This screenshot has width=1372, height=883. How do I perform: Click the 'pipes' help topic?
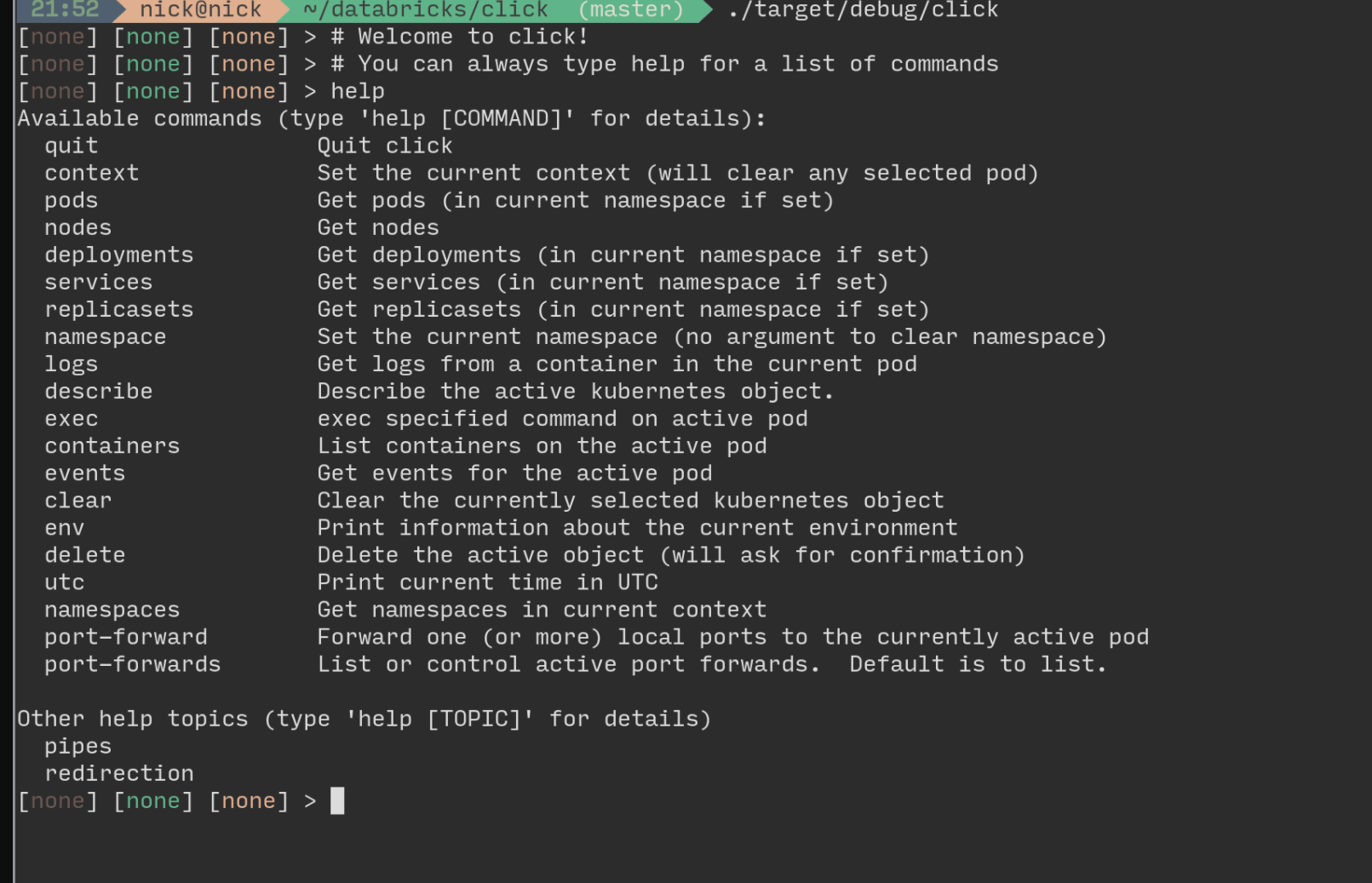[78, 747]
